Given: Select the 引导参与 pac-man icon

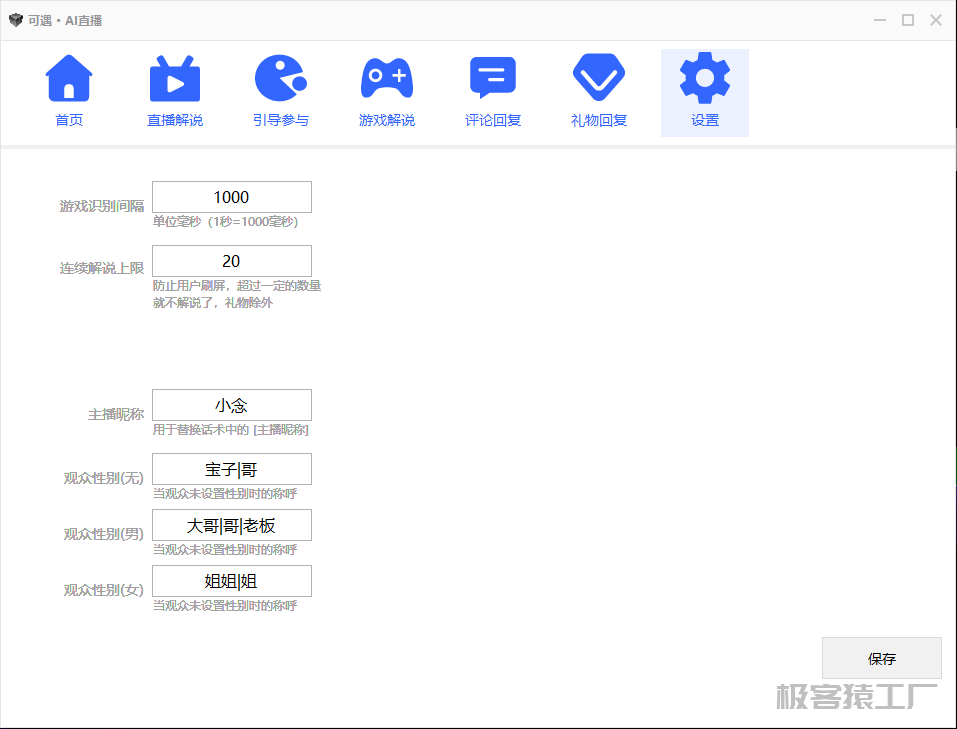Looking at the screenshot, I should coord(280,78).
